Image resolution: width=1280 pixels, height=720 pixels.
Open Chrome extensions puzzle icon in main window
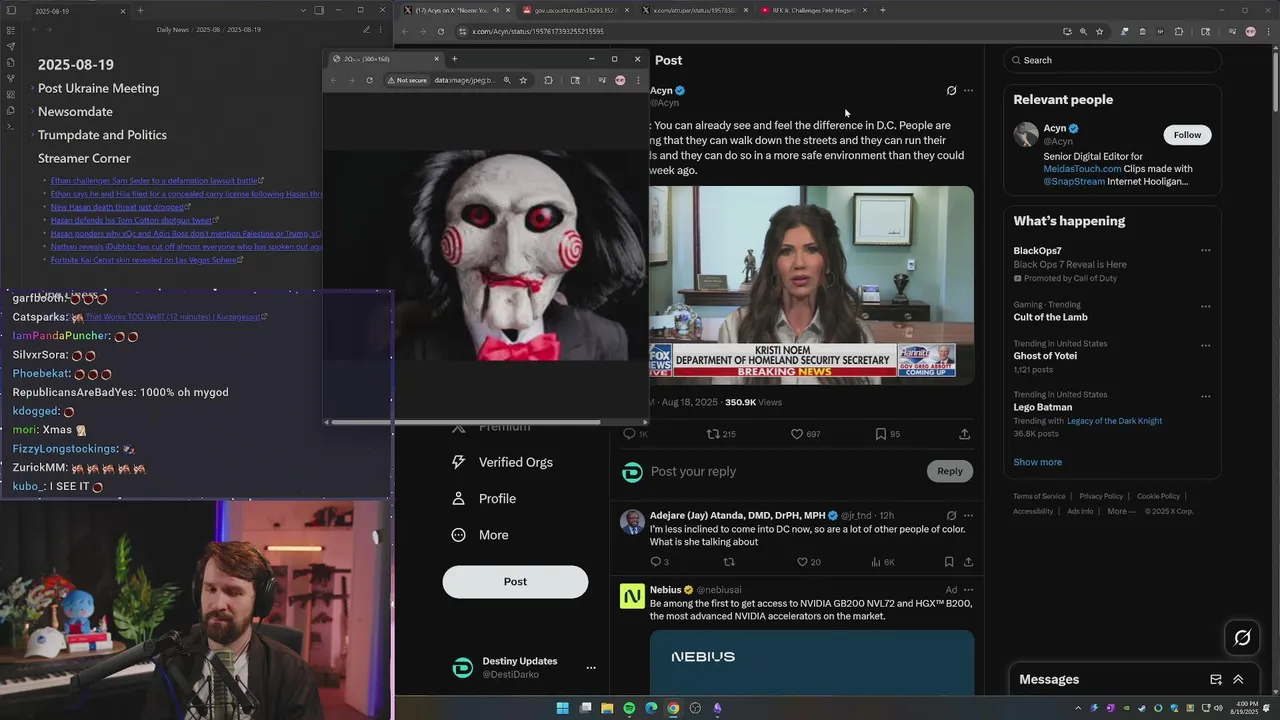[1179, 31]
